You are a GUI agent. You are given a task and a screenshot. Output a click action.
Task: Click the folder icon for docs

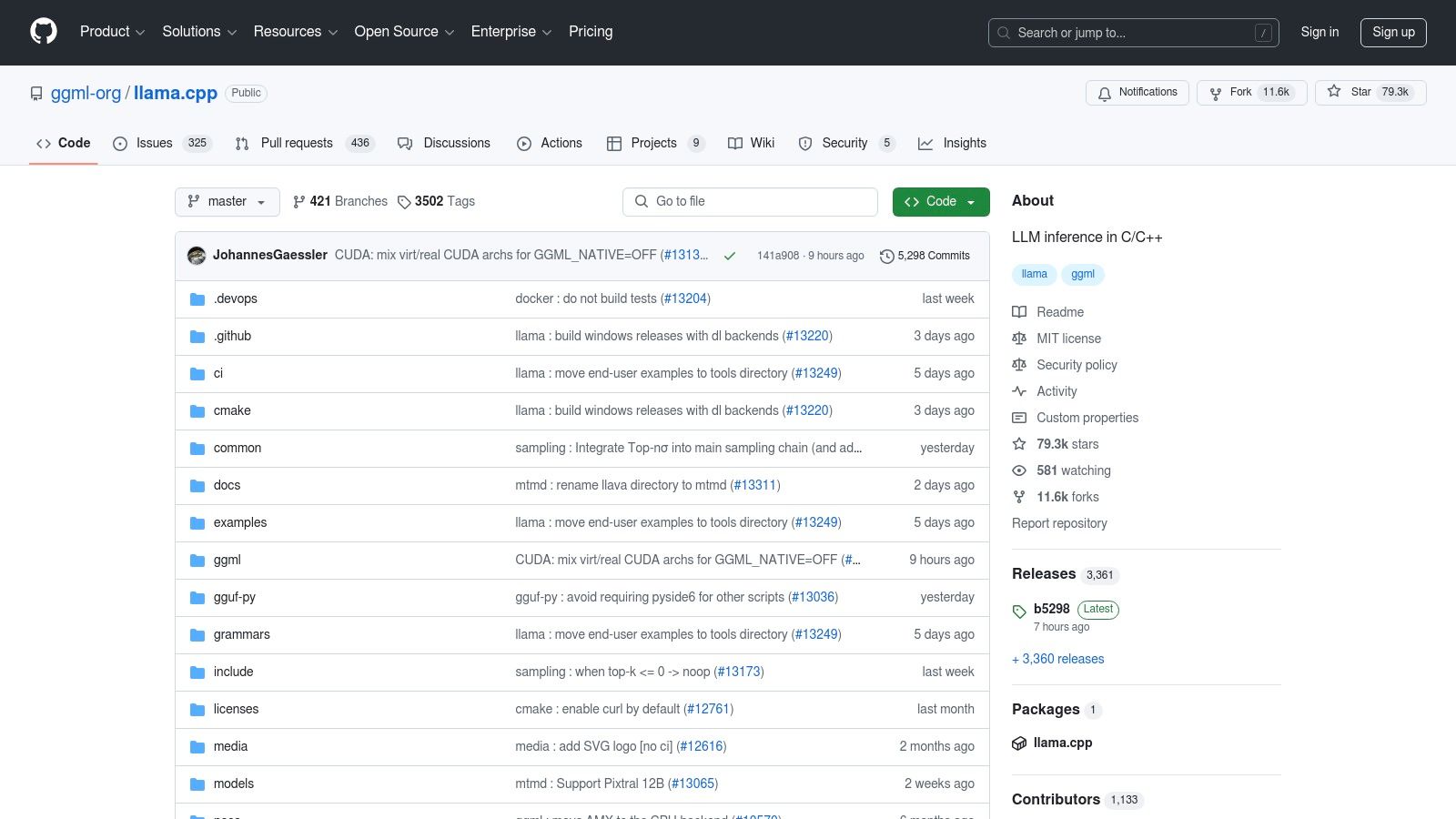pyautogui.click(x=197, y=486)
